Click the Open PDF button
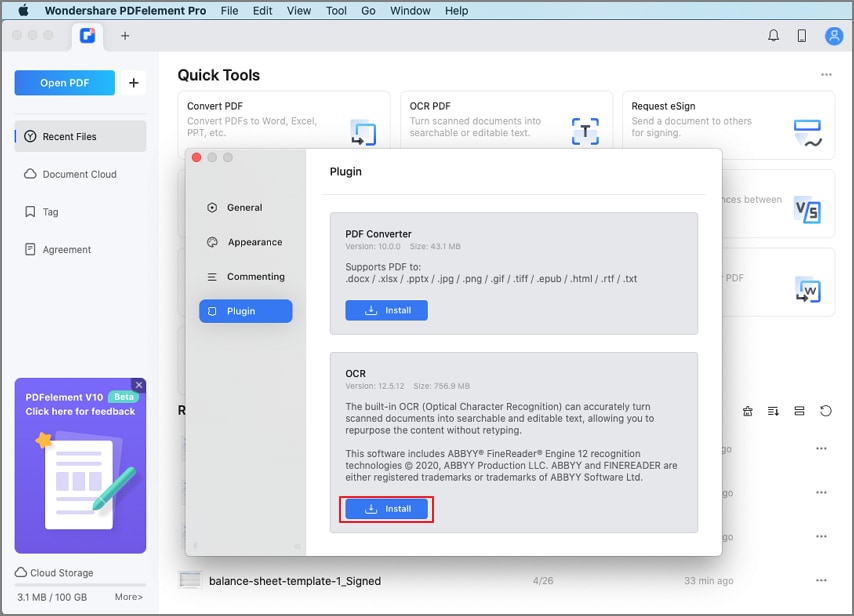Screen dimensions: 854x616 pyautogui.click(x=64, y=83)
